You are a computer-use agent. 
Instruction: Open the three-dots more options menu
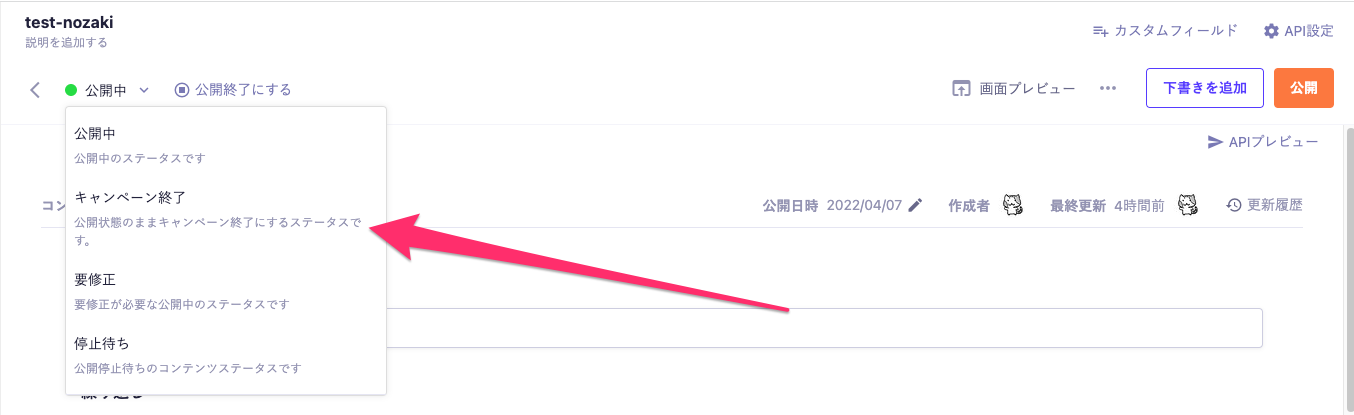tap(1107, 88)
